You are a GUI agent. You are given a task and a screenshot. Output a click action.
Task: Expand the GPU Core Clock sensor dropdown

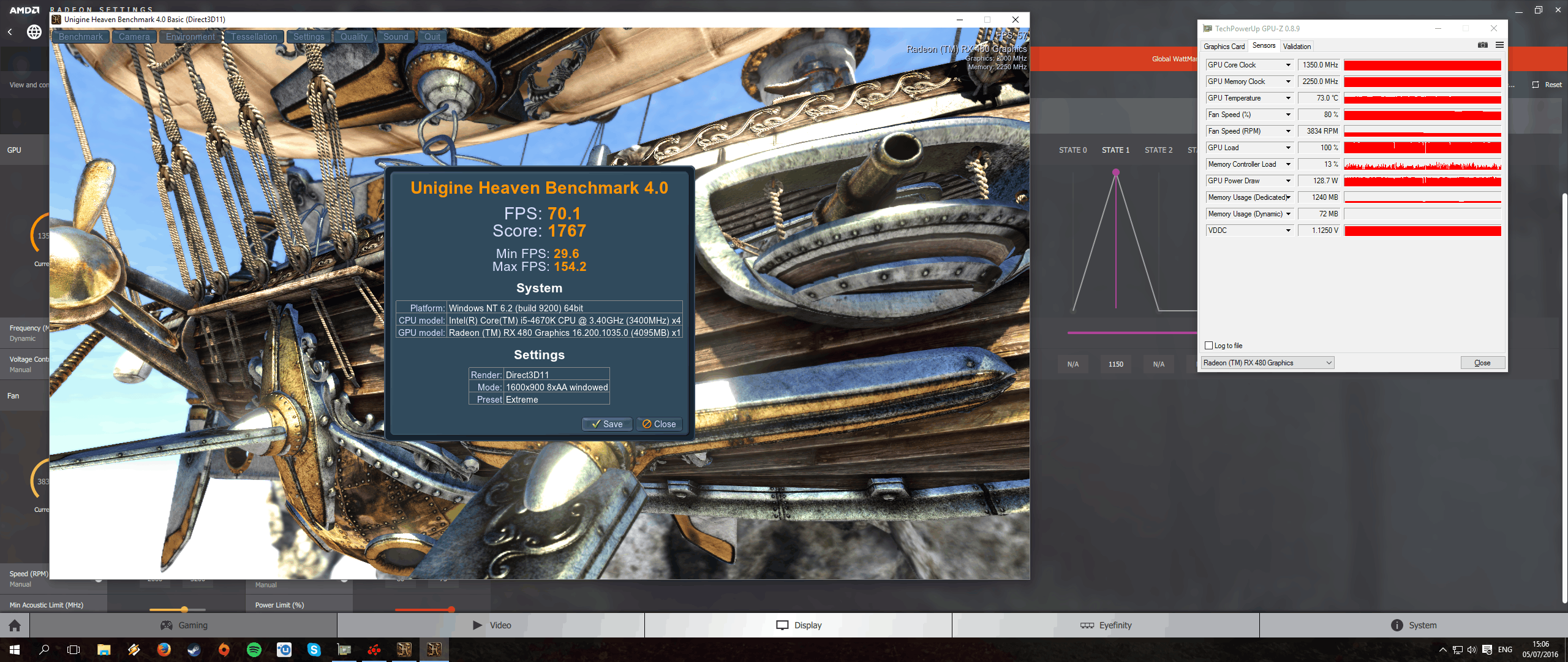click(1288, 65)
